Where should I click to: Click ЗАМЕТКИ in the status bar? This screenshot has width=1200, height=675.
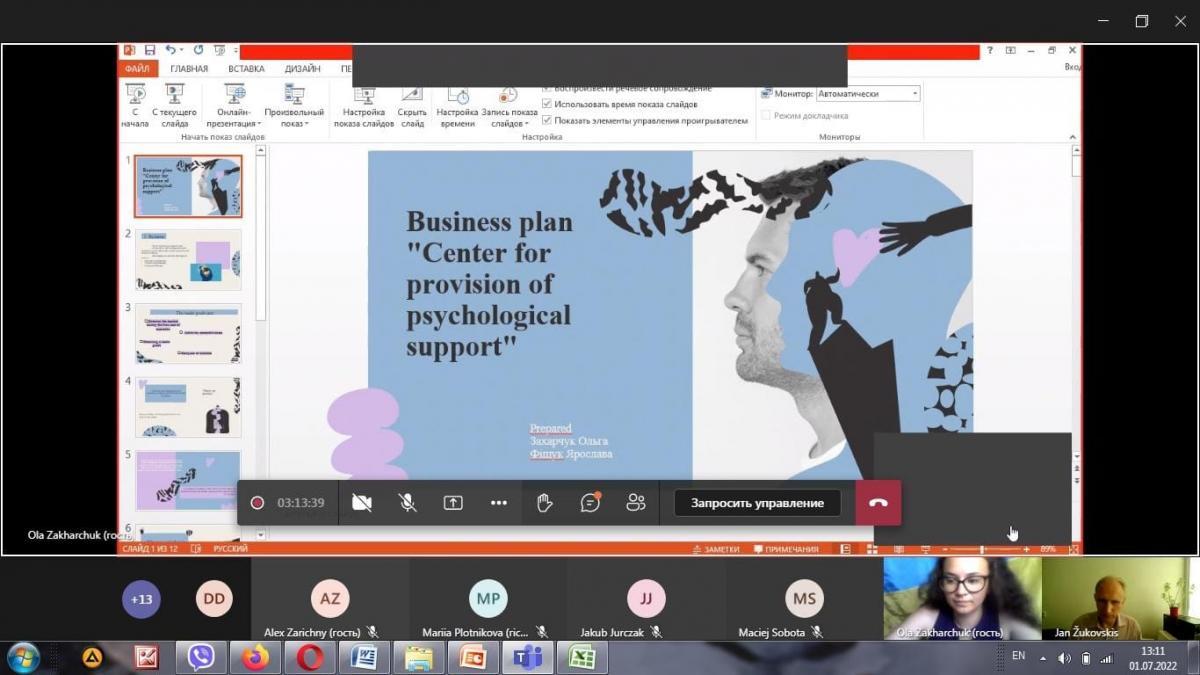716,549
